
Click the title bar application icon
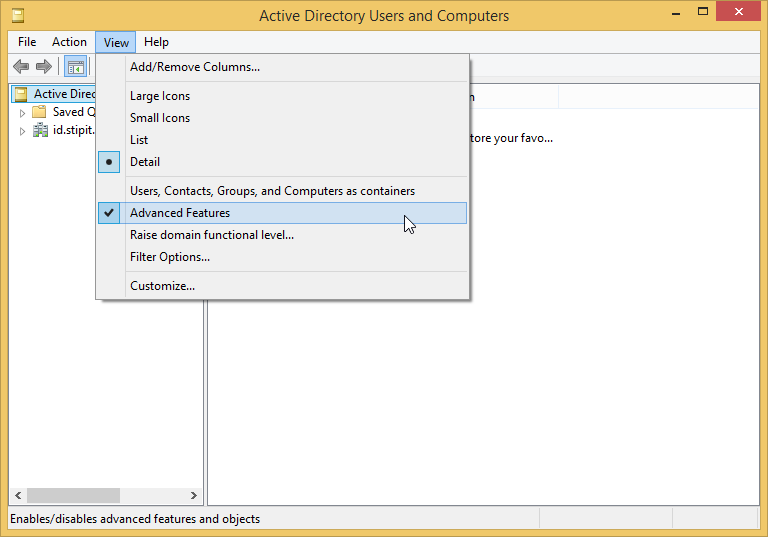pos(18,16)
